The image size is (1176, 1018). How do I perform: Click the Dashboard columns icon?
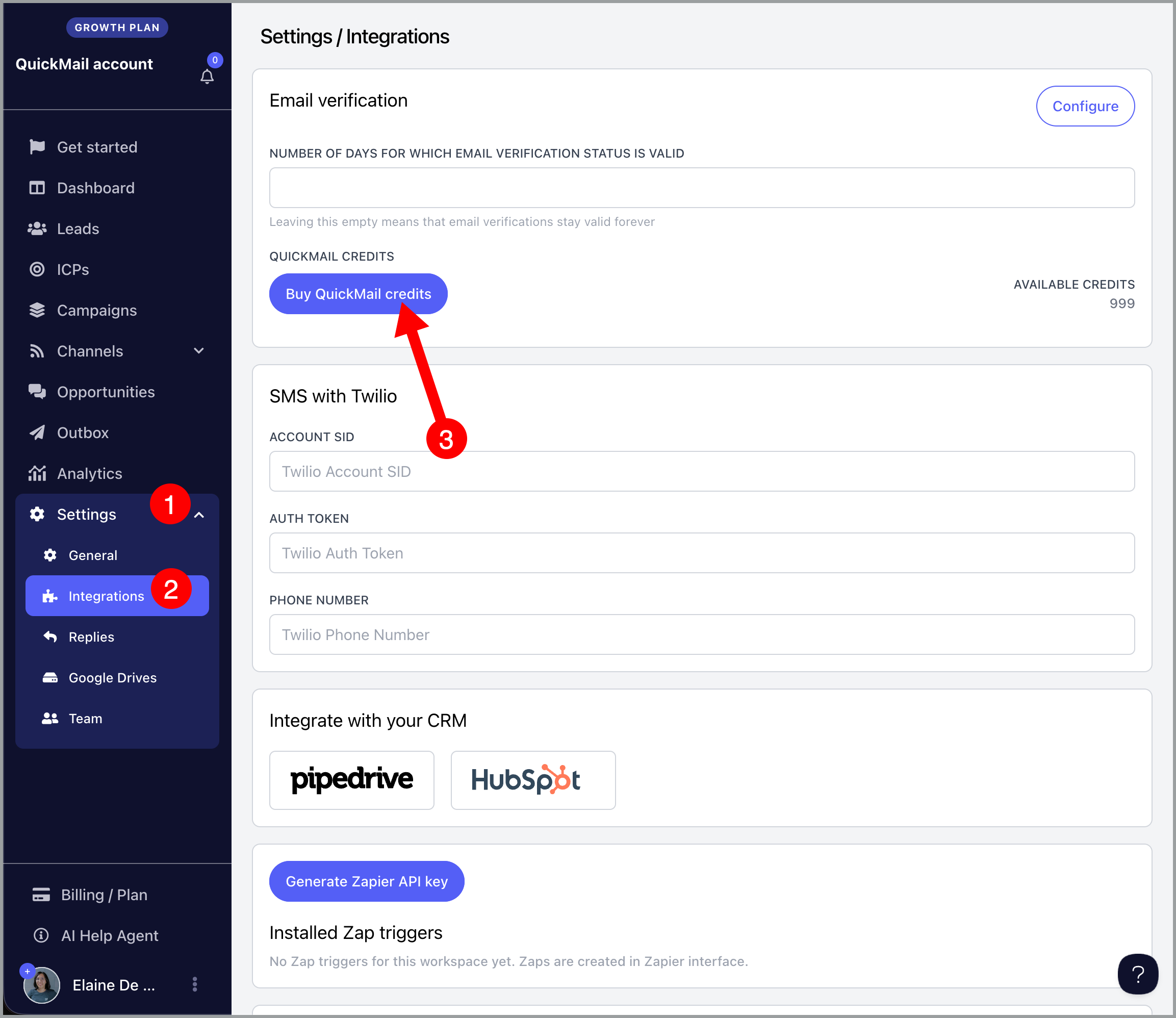coord(38,188)
